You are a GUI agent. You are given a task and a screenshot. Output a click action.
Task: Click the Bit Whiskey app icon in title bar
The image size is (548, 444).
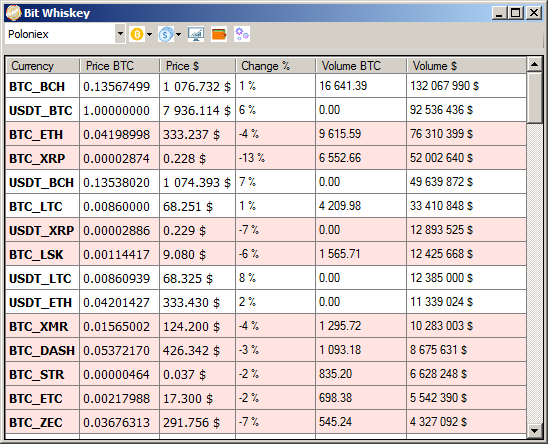click(x=13, y=13)
